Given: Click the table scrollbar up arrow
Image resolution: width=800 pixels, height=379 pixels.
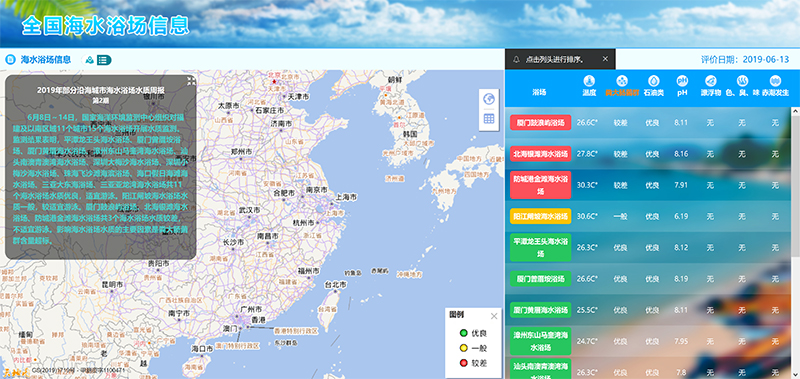Looking at the screenshot, I should click(795, 112).
